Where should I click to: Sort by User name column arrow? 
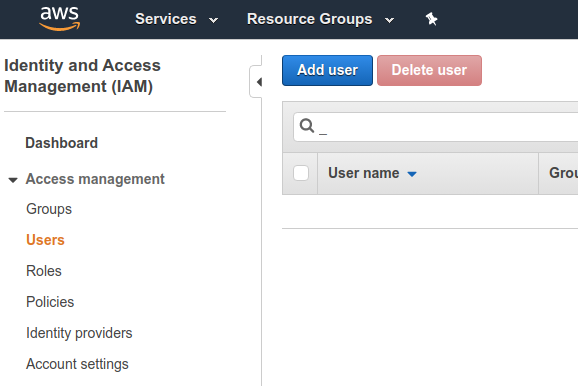412,174
